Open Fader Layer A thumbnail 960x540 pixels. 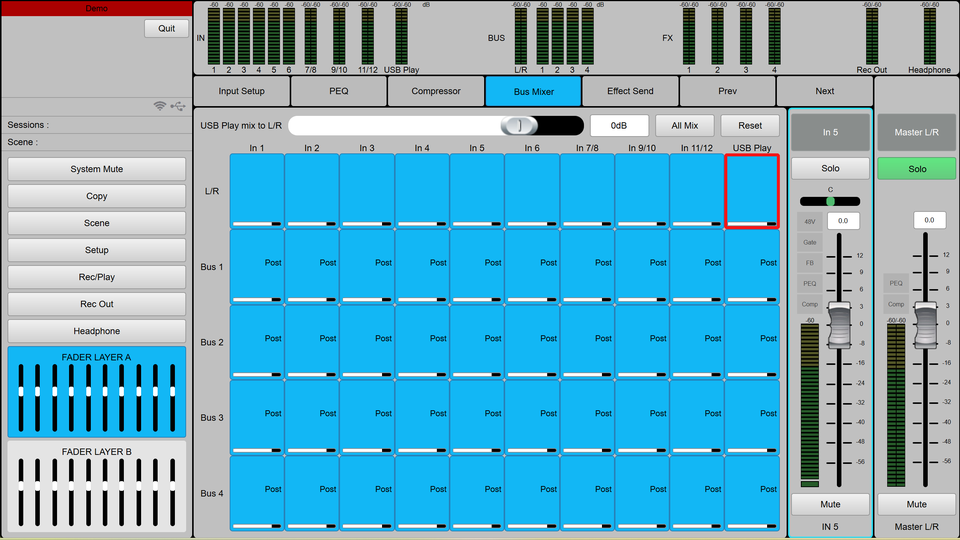[x=96, y=392]
